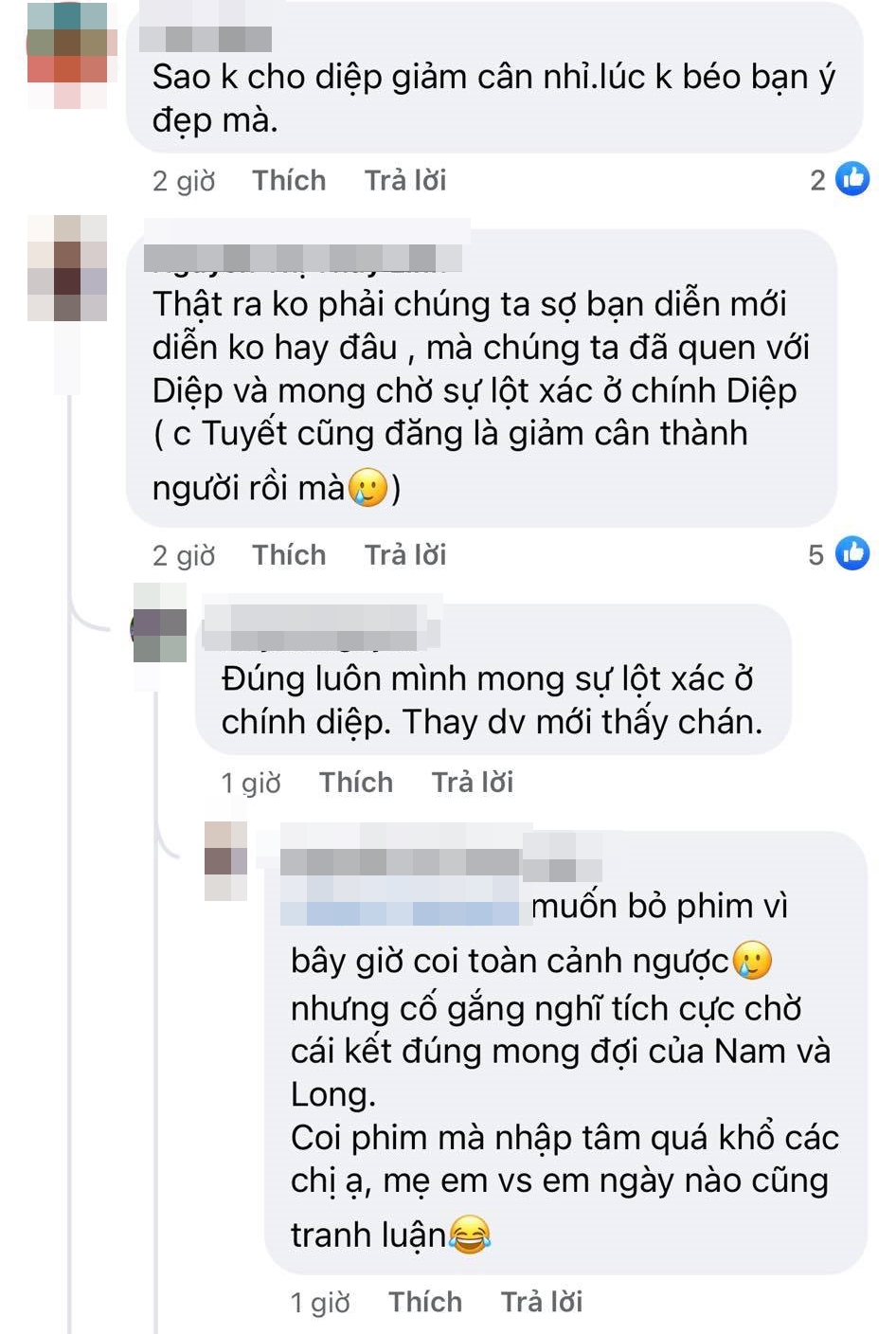Open the blurred avatar of the first commenter
The image size is (896, 1334).
67,56
